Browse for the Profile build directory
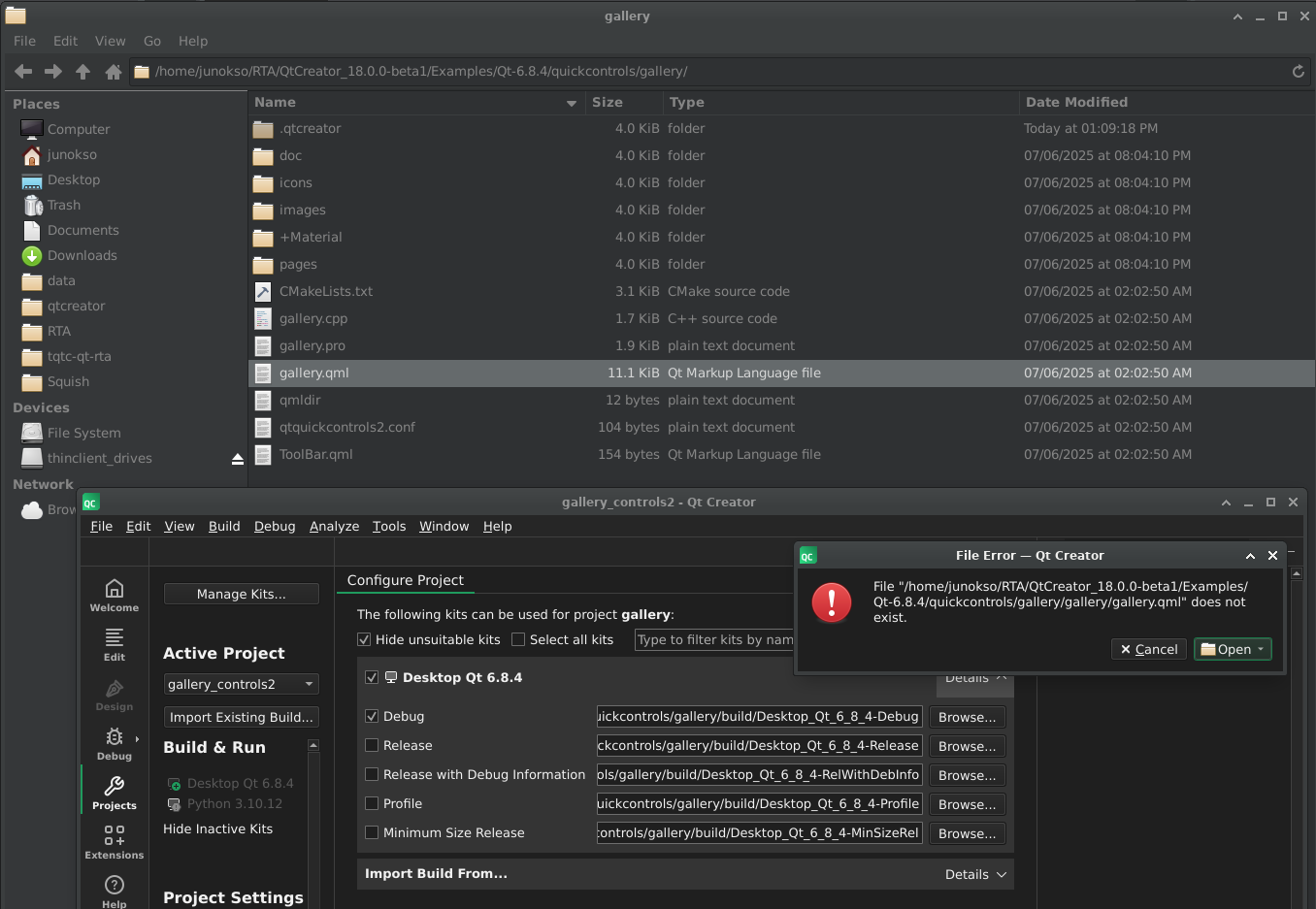1316x909 pixels. 967,804
